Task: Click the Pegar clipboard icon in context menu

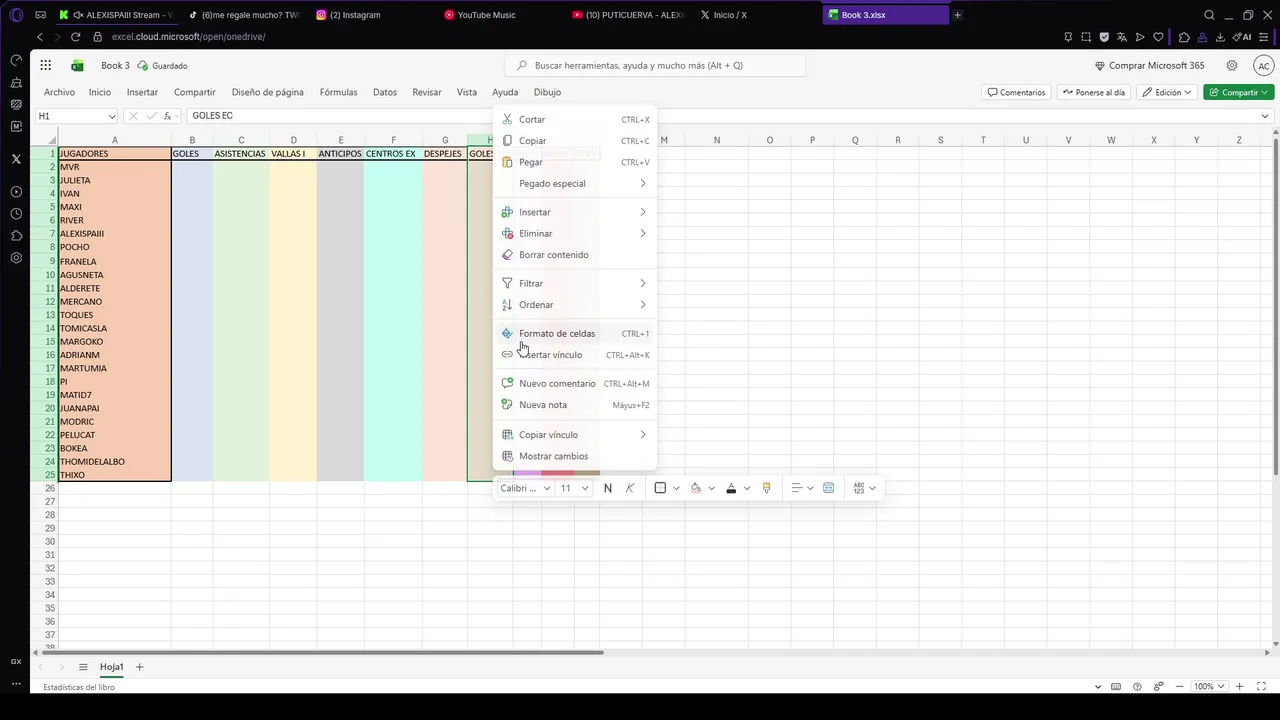Action: (x=508, y=162)
